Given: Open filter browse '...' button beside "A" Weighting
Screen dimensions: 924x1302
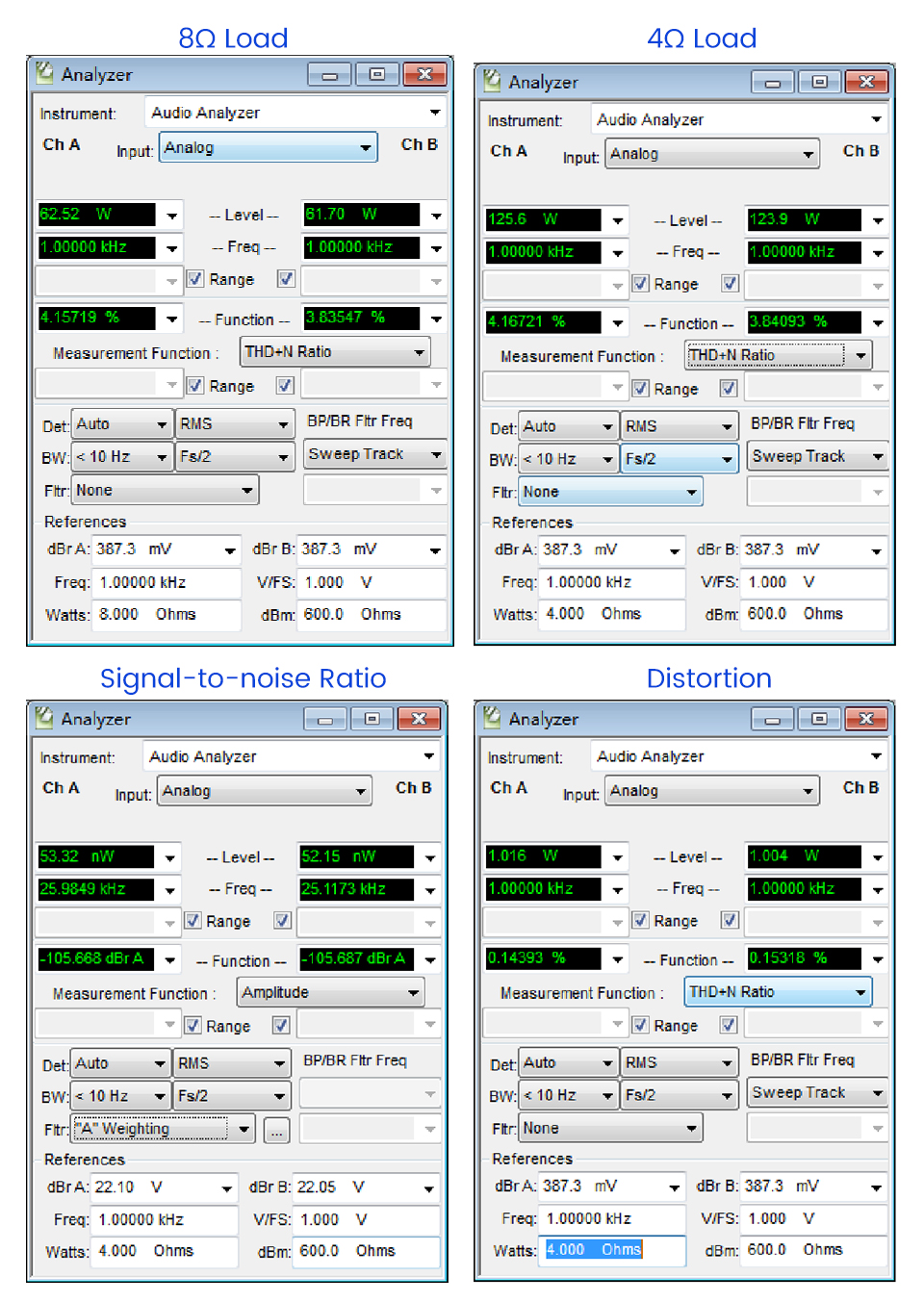Looking at the screenshot, I should pos(276,1131).
